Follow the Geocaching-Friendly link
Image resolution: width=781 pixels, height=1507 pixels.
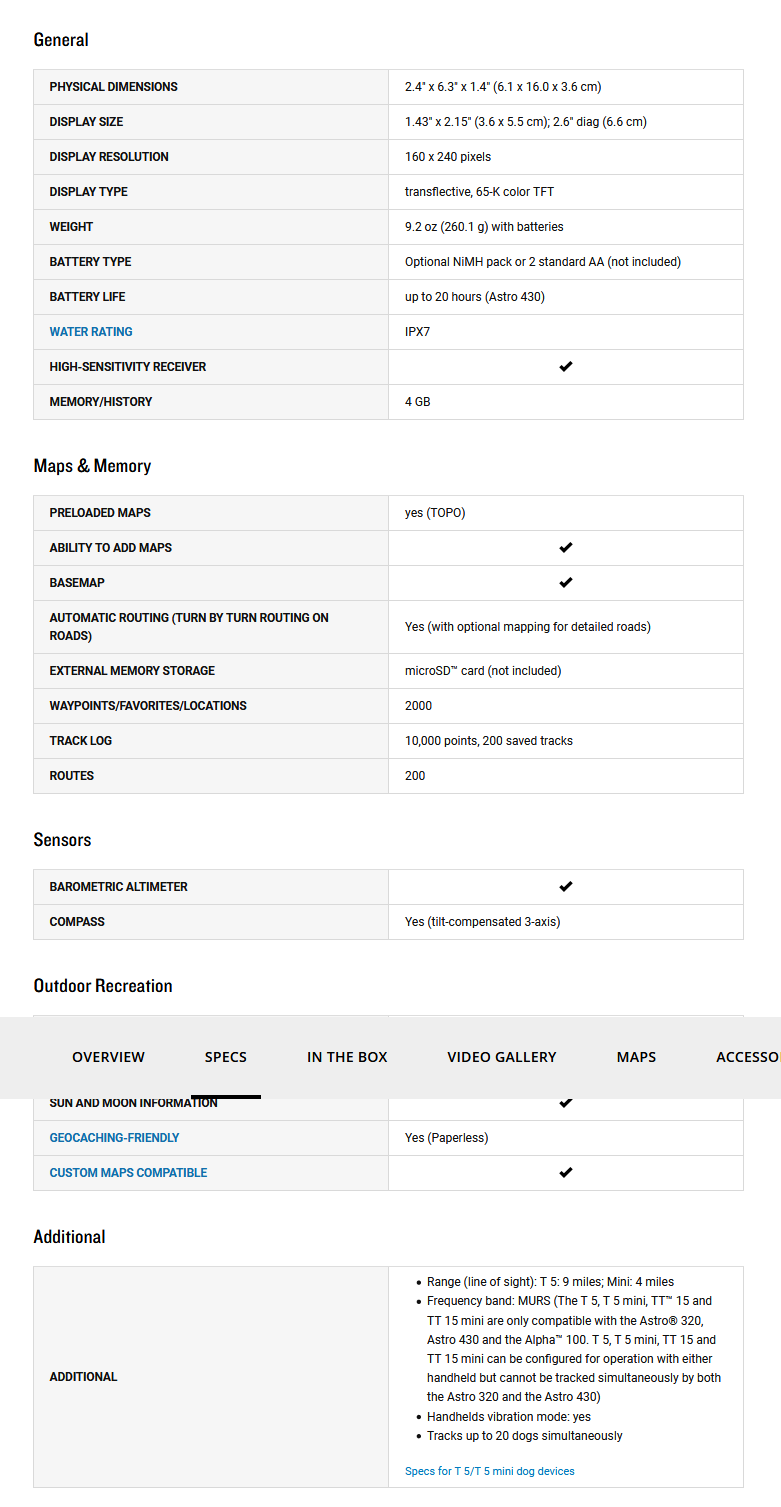pyautogui.click(x=114, y=1138)
